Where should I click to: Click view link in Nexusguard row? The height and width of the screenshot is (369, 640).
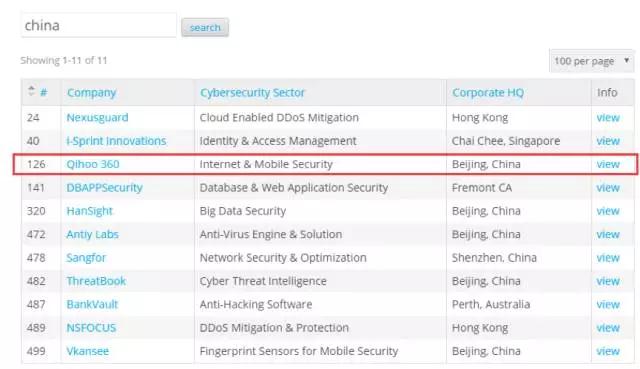[608, 118]
